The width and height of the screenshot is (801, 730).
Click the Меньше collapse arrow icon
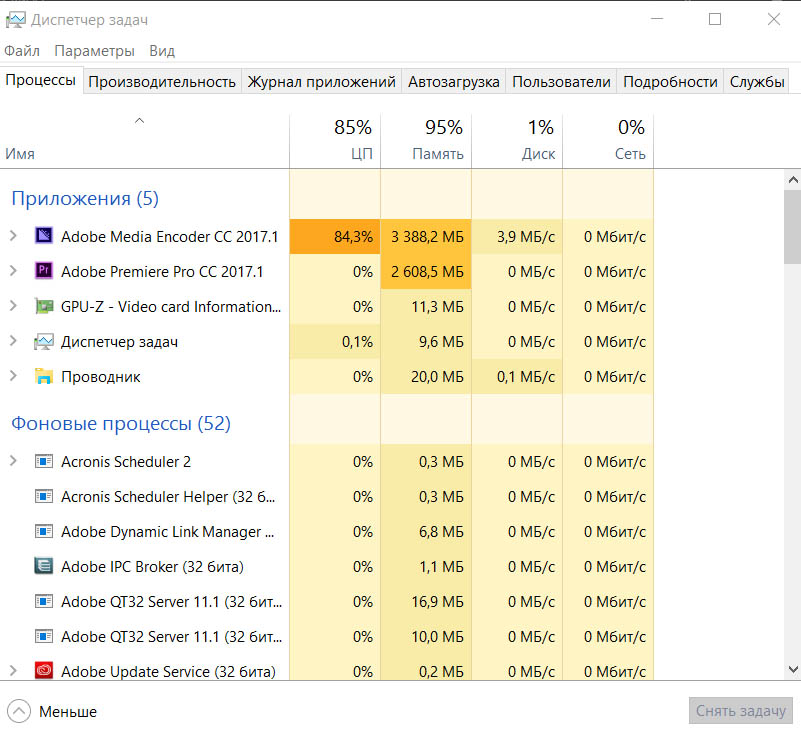coord(19,711)
